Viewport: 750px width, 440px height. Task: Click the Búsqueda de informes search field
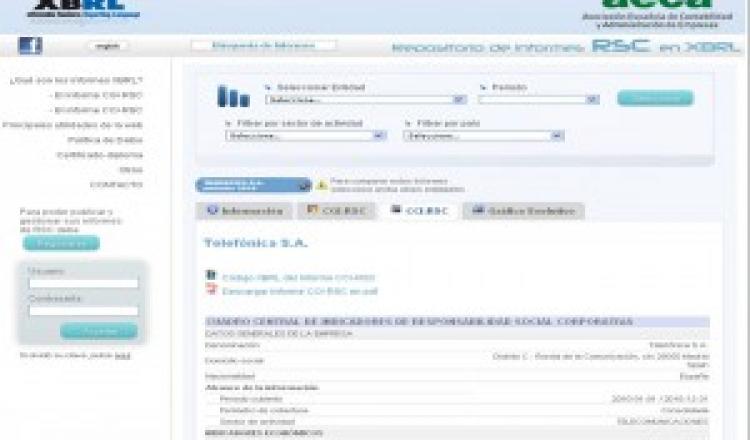tap(264, 46)
